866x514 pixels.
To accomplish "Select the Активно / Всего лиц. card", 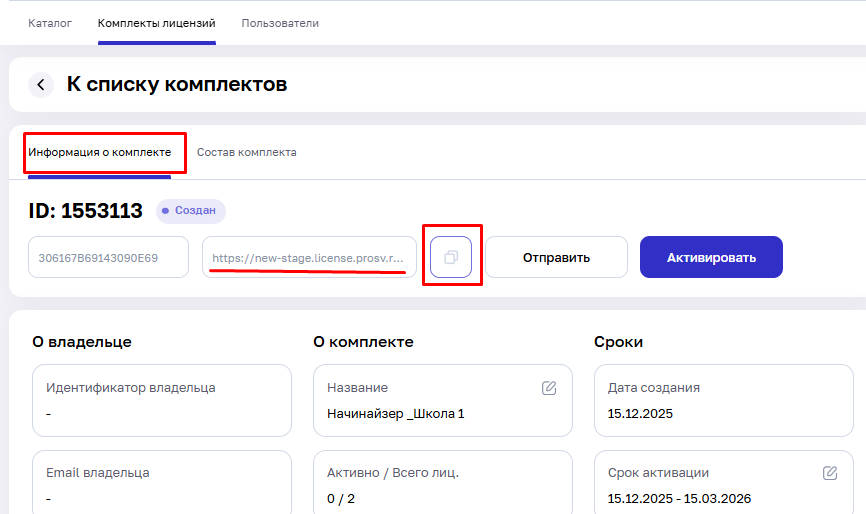I will point(442,484).
